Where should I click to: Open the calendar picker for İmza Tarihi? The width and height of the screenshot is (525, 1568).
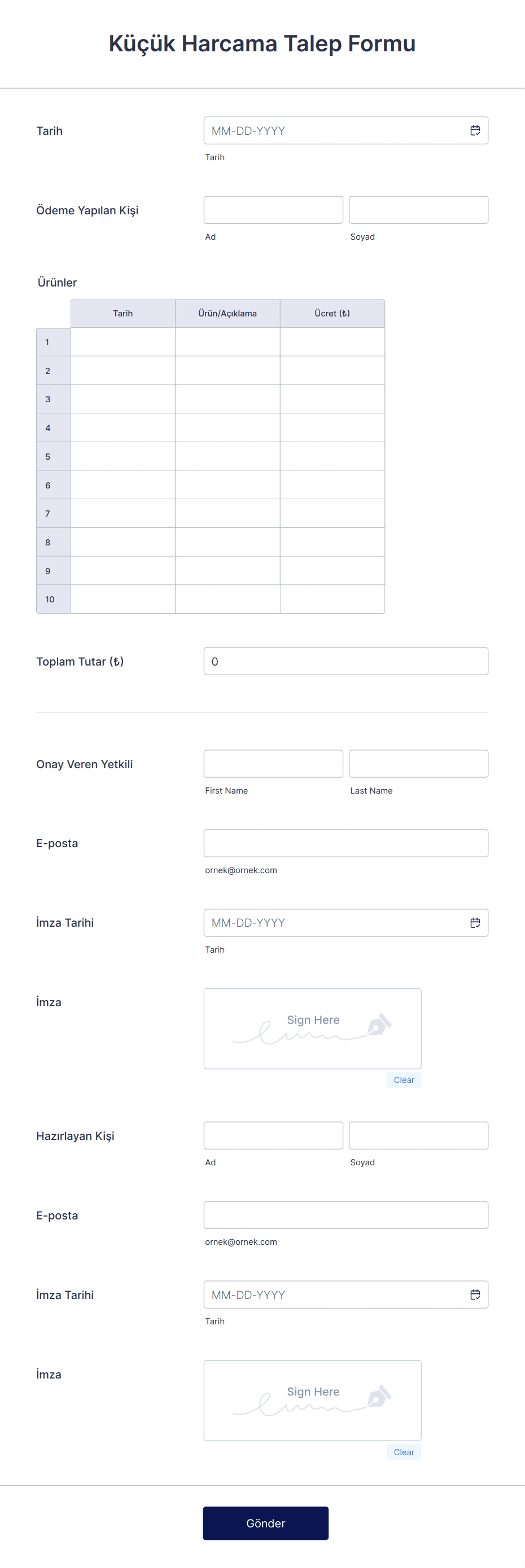pos(476,922)
